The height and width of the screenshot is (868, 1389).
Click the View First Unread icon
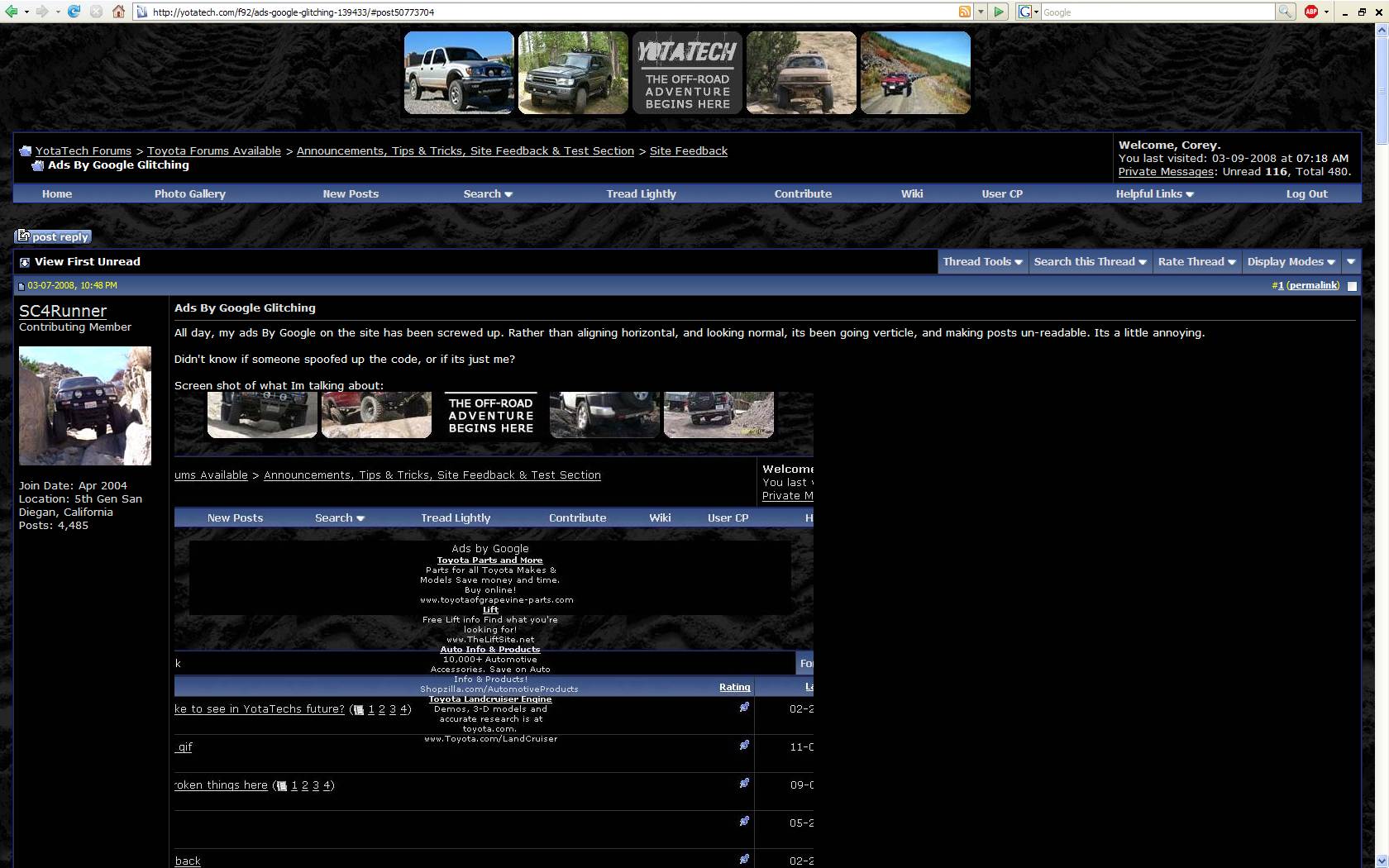25,262
